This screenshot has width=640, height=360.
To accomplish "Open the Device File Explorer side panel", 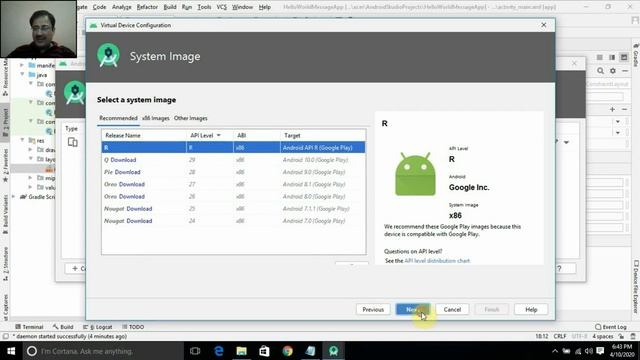I will (636, 287).
